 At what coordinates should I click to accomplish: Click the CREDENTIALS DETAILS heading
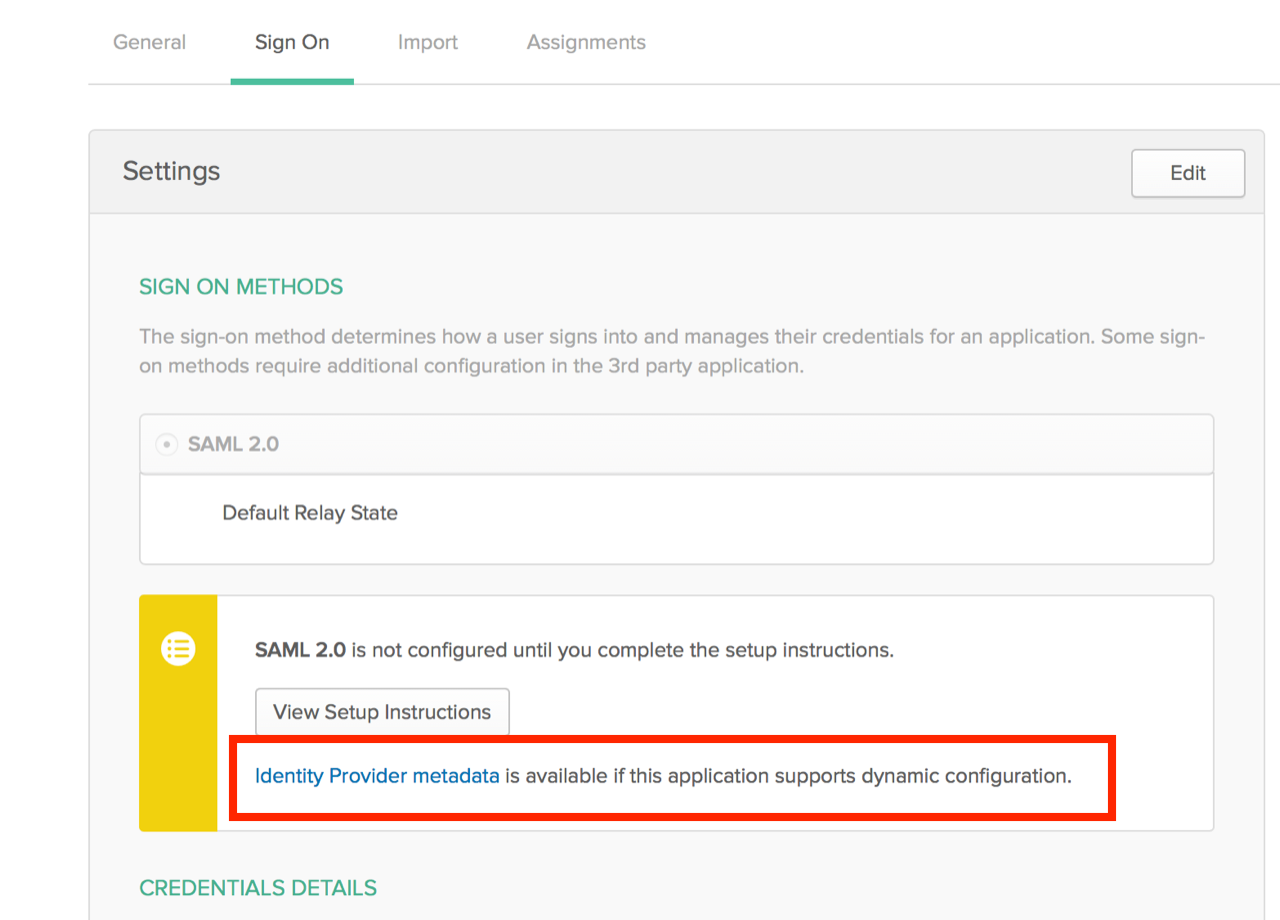point(258,888)
